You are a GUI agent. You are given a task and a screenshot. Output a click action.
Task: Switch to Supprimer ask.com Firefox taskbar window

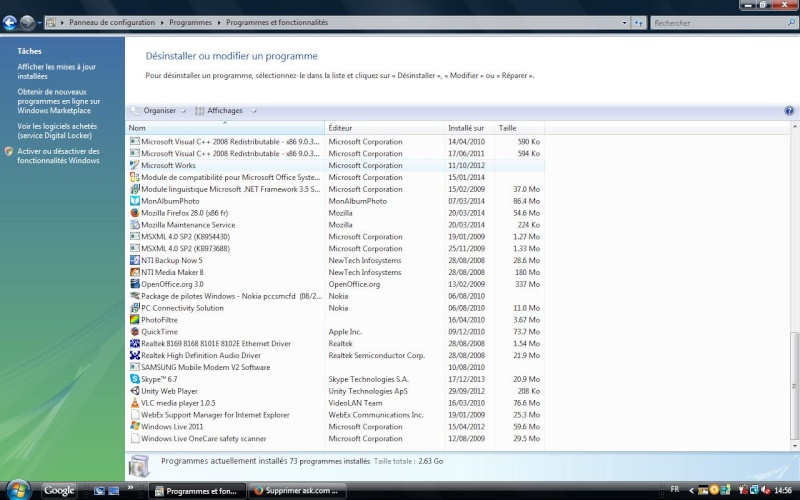coord(296,491)
